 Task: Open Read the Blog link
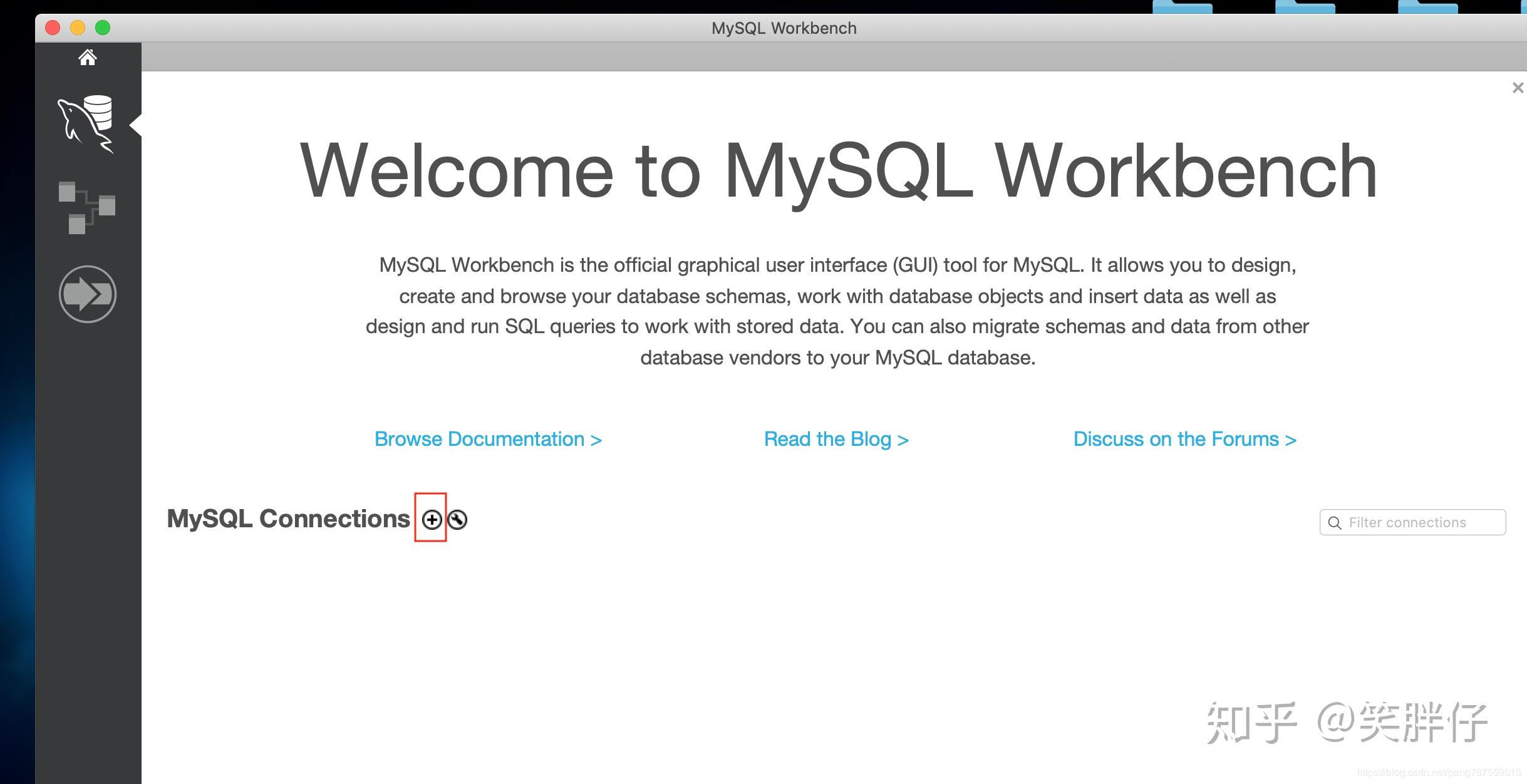tap(836, 439)
